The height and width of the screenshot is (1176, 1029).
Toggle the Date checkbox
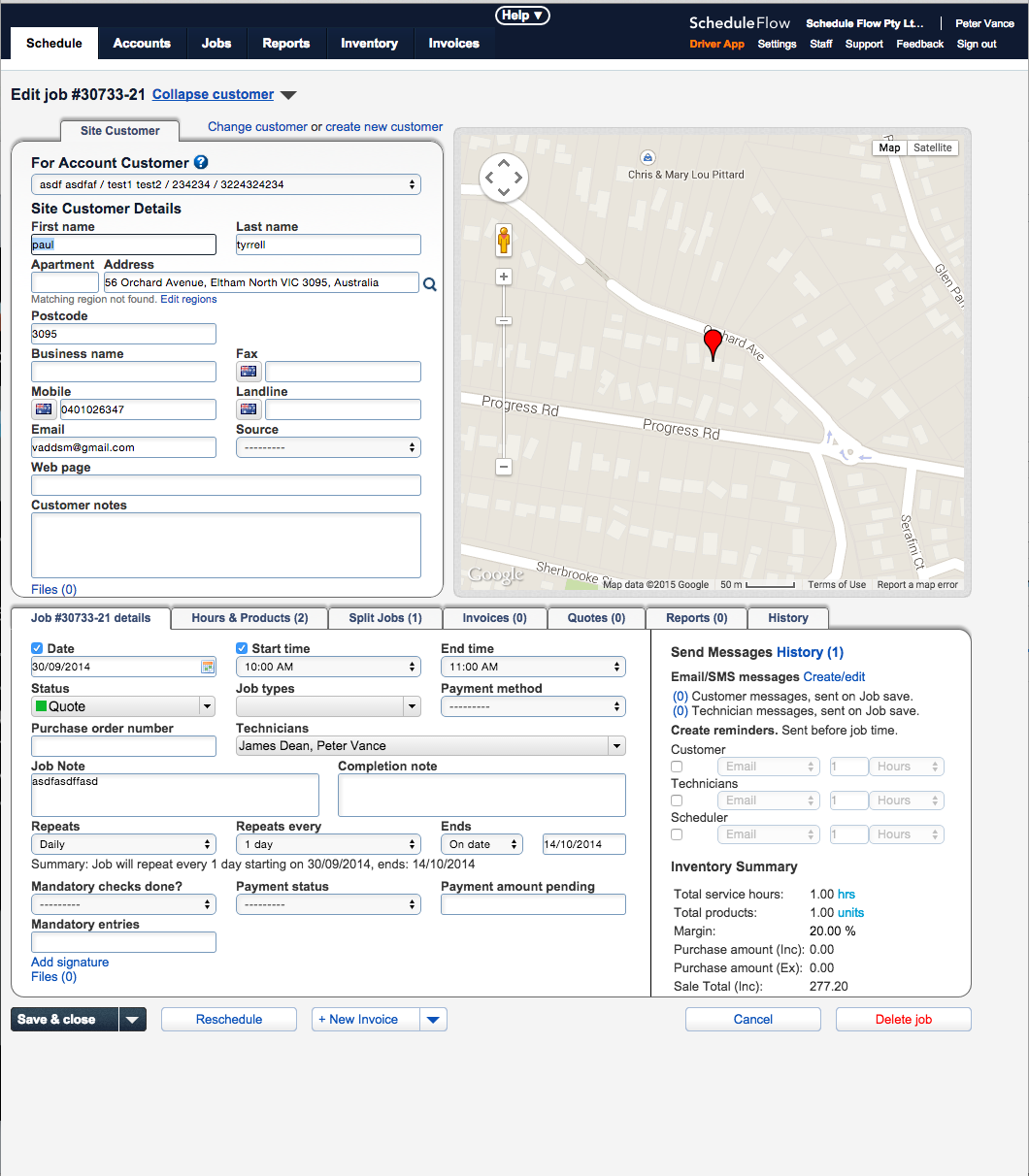tap(37, 648)
